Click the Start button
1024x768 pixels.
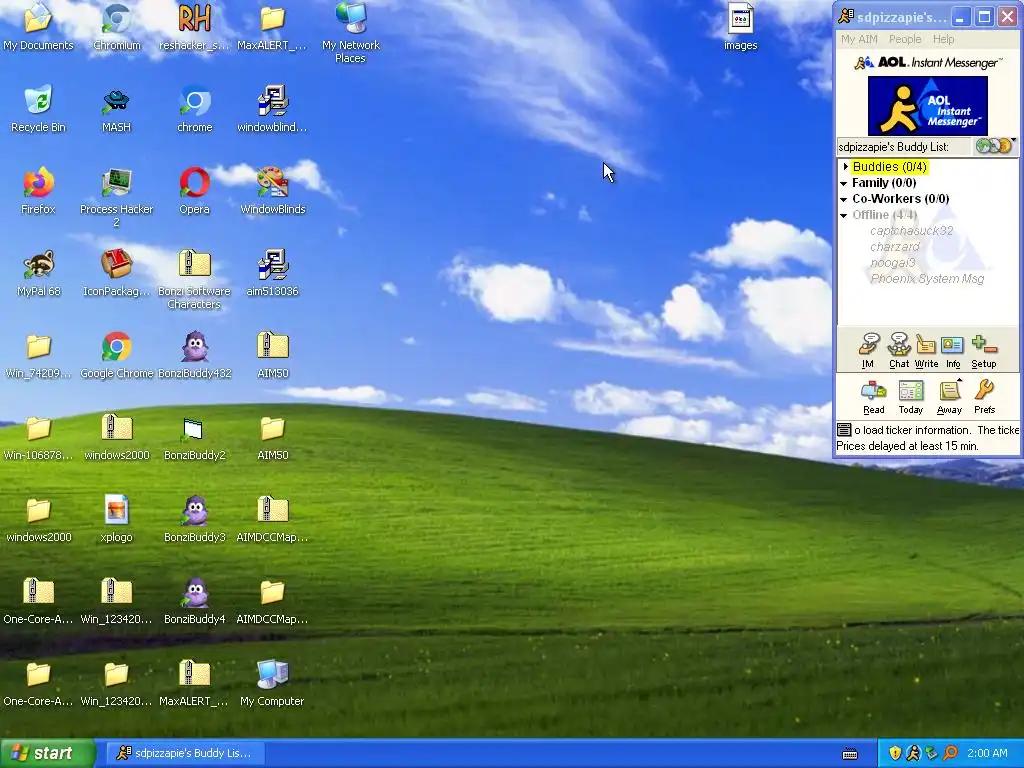pos(47,753)
